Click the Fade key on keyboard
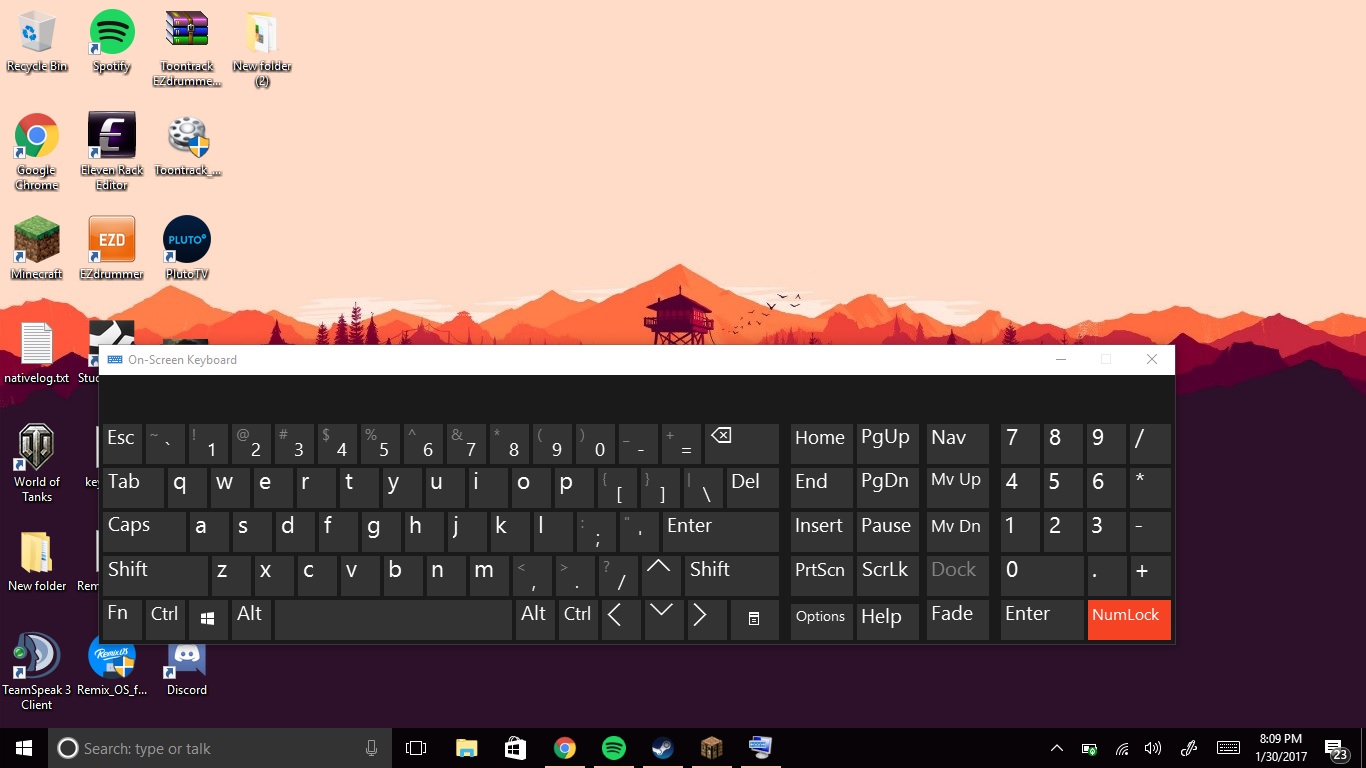The width and height of the screenshot is (1366, 768). pyautogui.click(x=957, y=620)
